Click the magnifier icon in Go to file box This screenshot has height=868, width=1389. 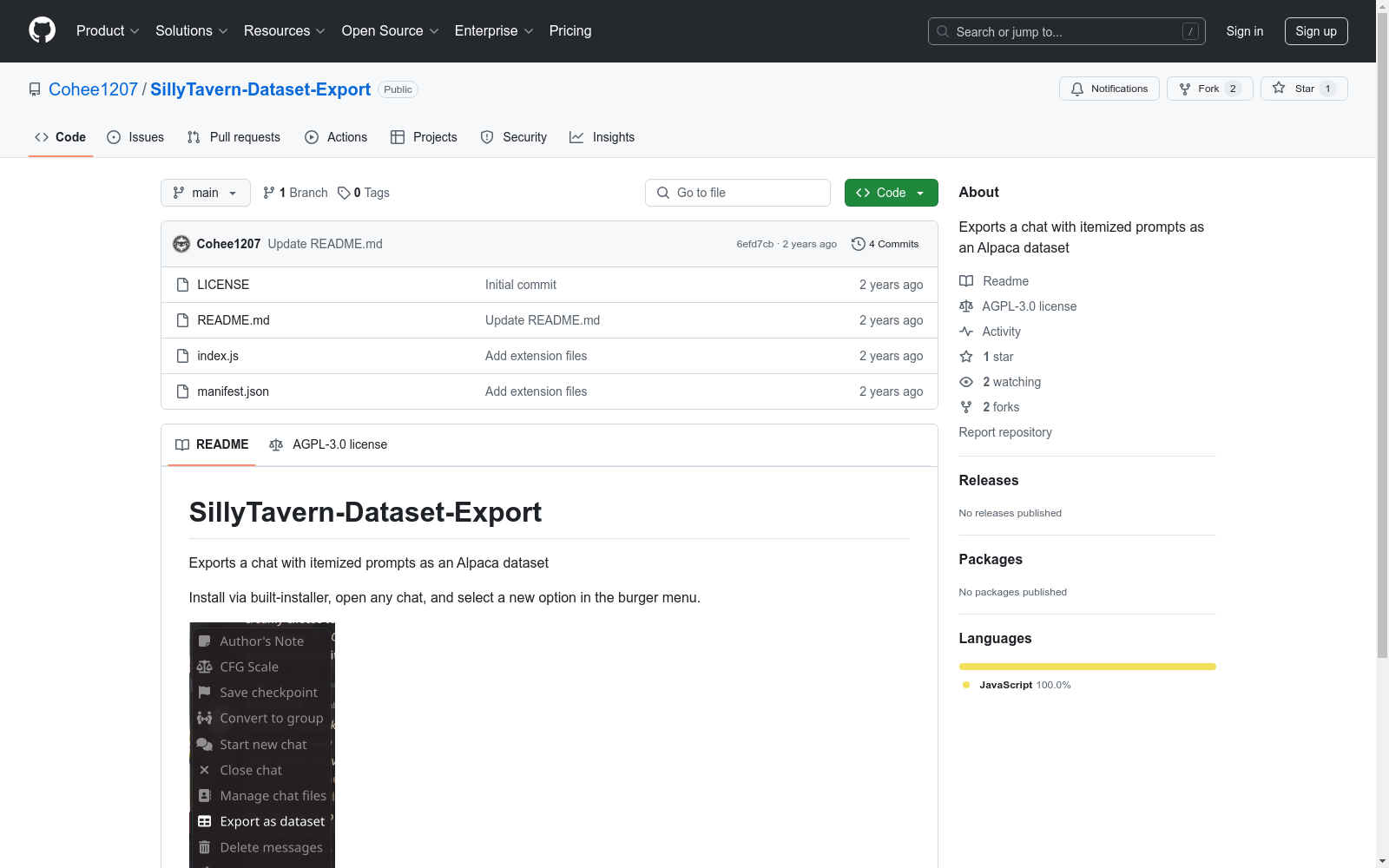[663, 193]
